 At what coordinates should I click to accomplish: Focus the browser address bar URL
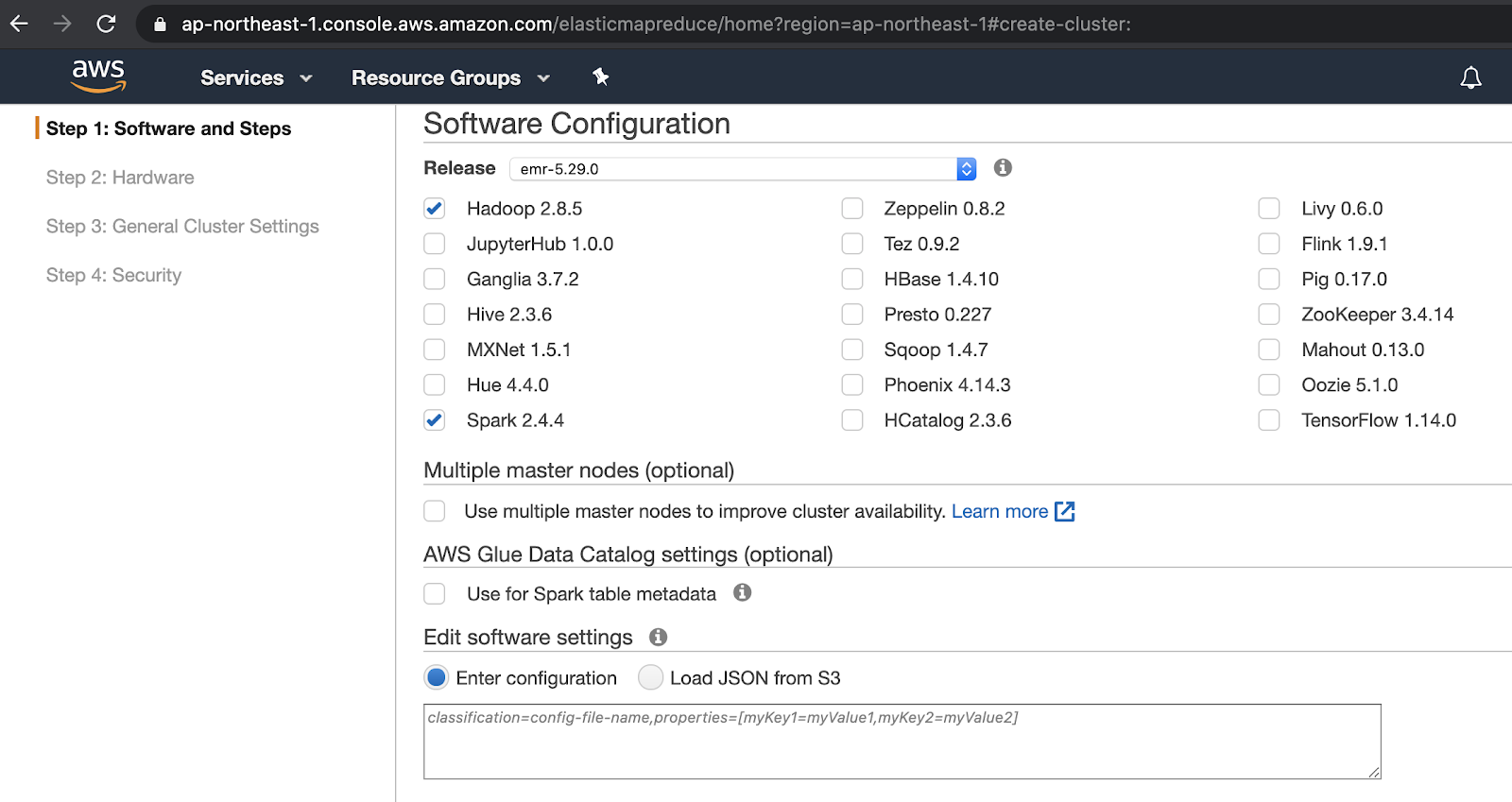(656, 25)
